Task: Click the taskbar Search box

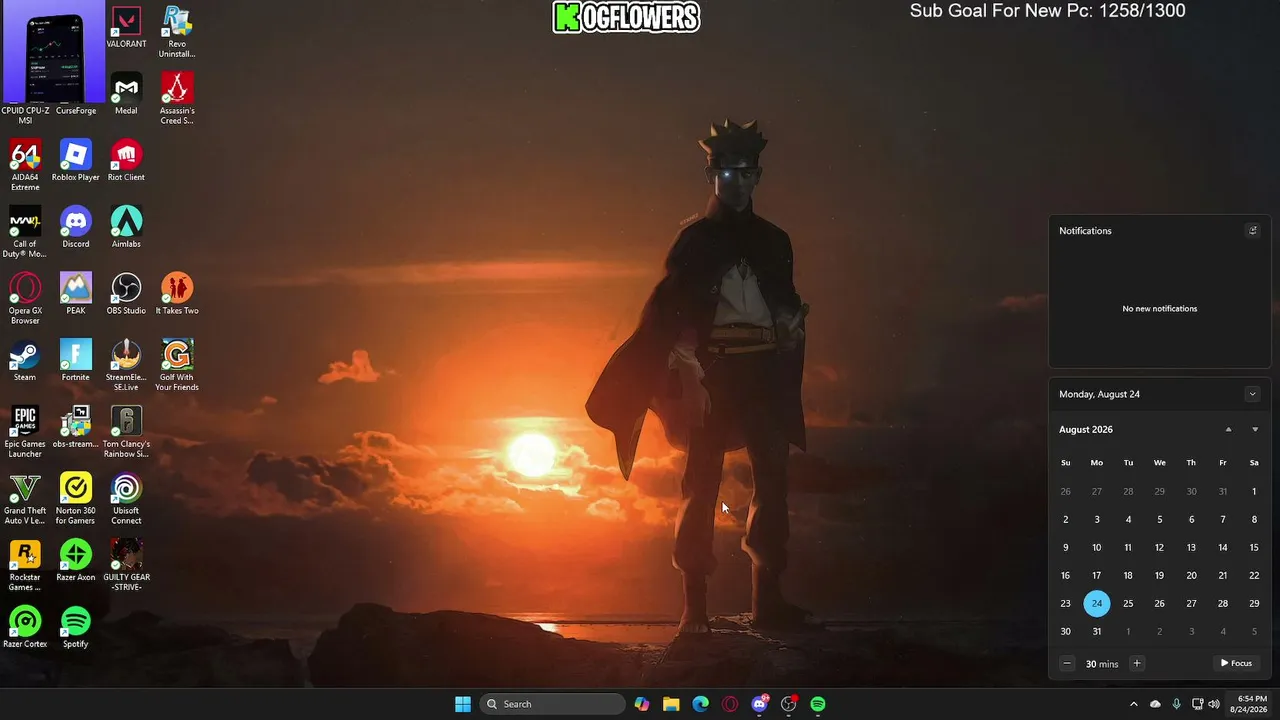Action: pos(552,704)
